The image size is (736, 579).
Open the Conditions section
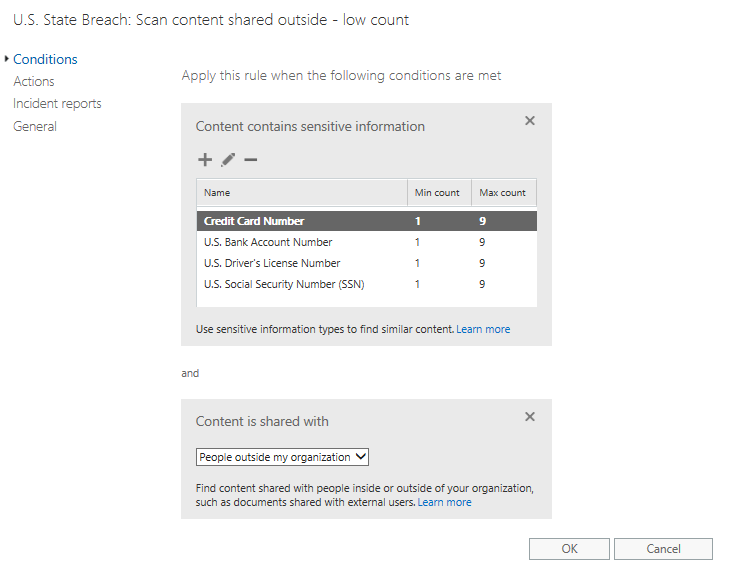(x=45, y=59)
